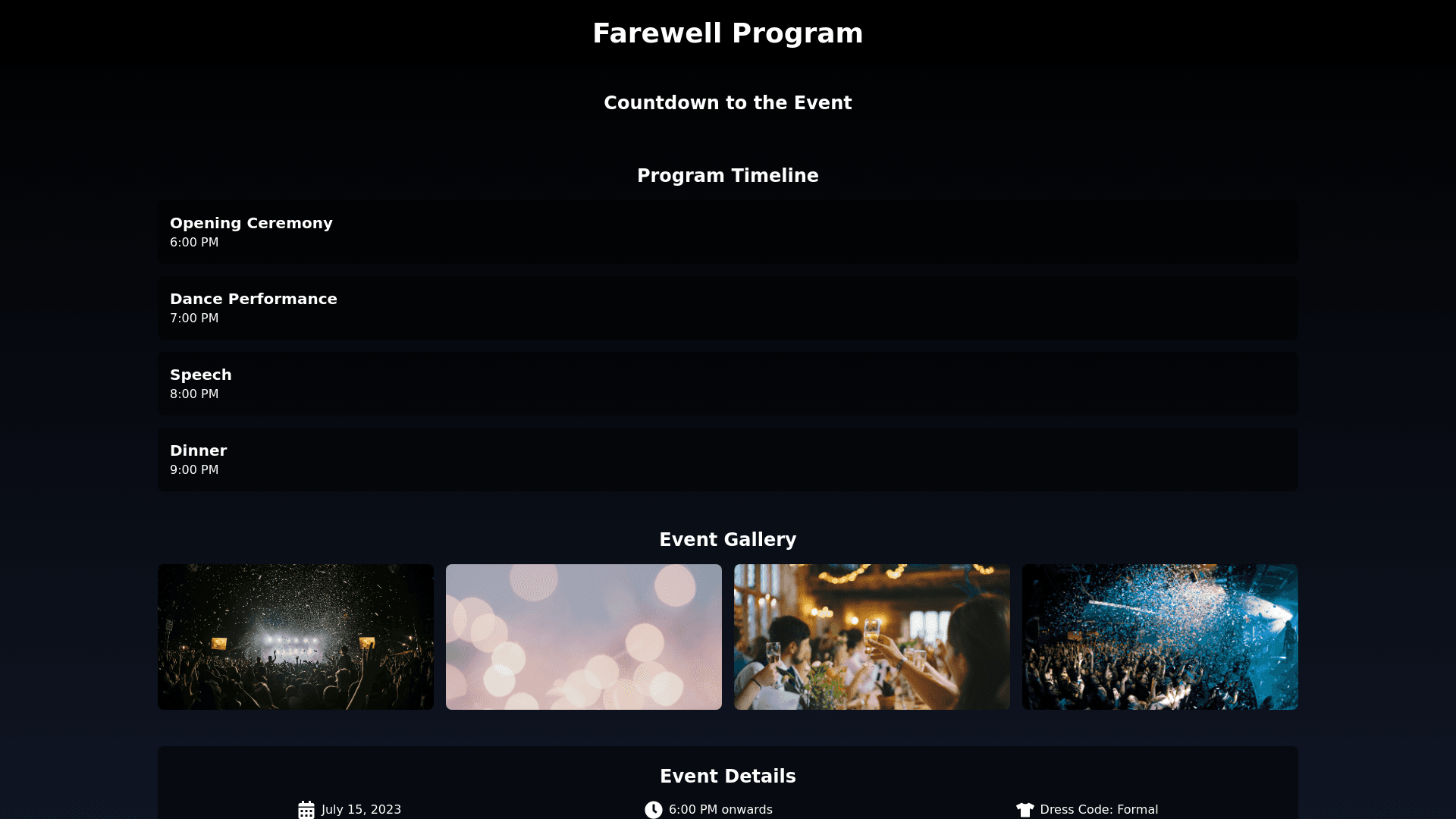This screenshot has width=1456, height=819.
Task: Choose the Dinner 9:00 PM timeline card
Action: coord(728,460)
